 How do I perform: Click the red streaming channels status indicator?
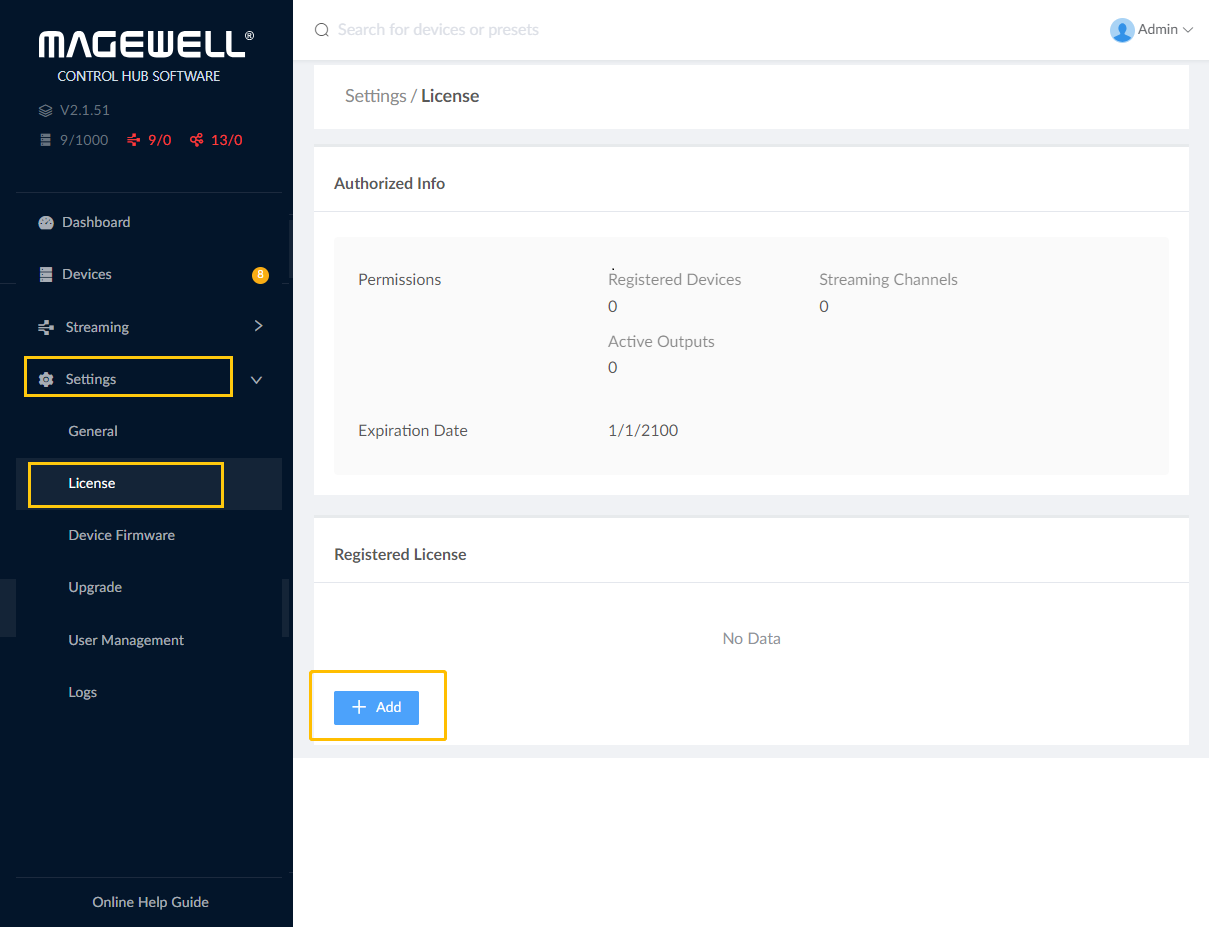(x=149, y=140)
